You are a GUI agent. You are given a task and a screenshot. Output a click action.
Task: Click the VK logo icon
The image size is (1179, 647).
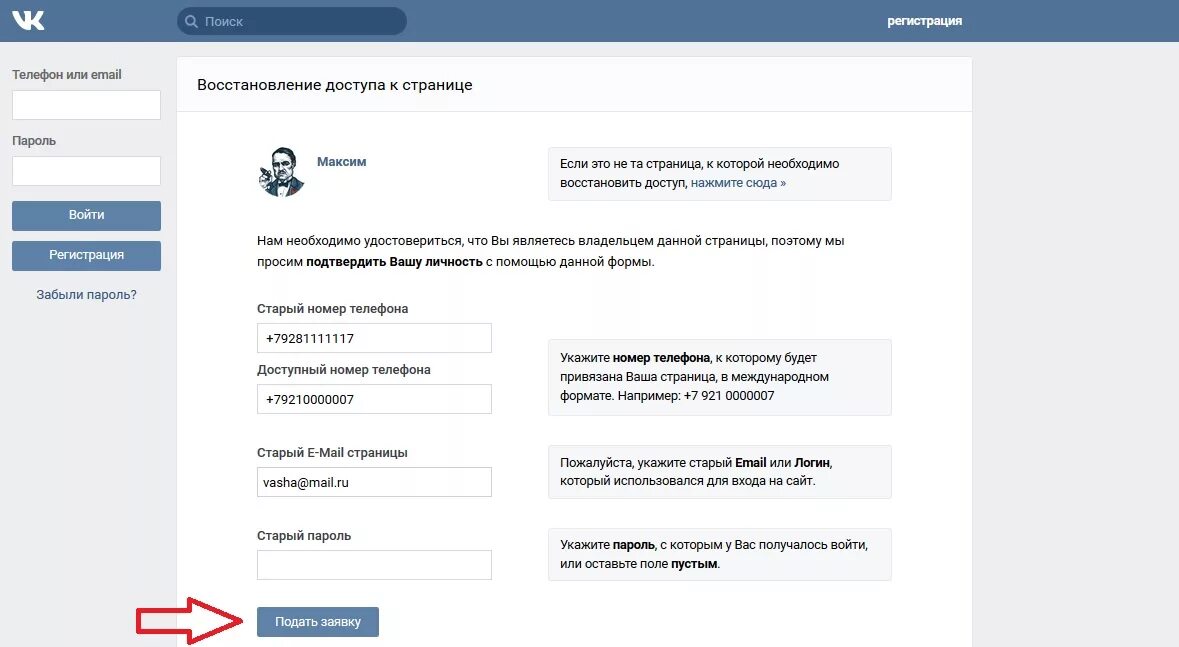pyautogui.click(x=29, y=20)
